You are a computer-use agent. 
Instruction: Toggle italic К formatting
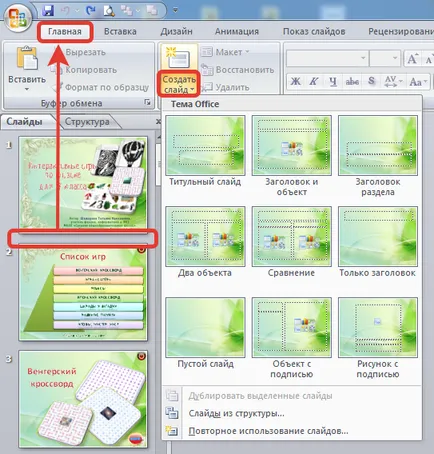click(x=313, y=81)
